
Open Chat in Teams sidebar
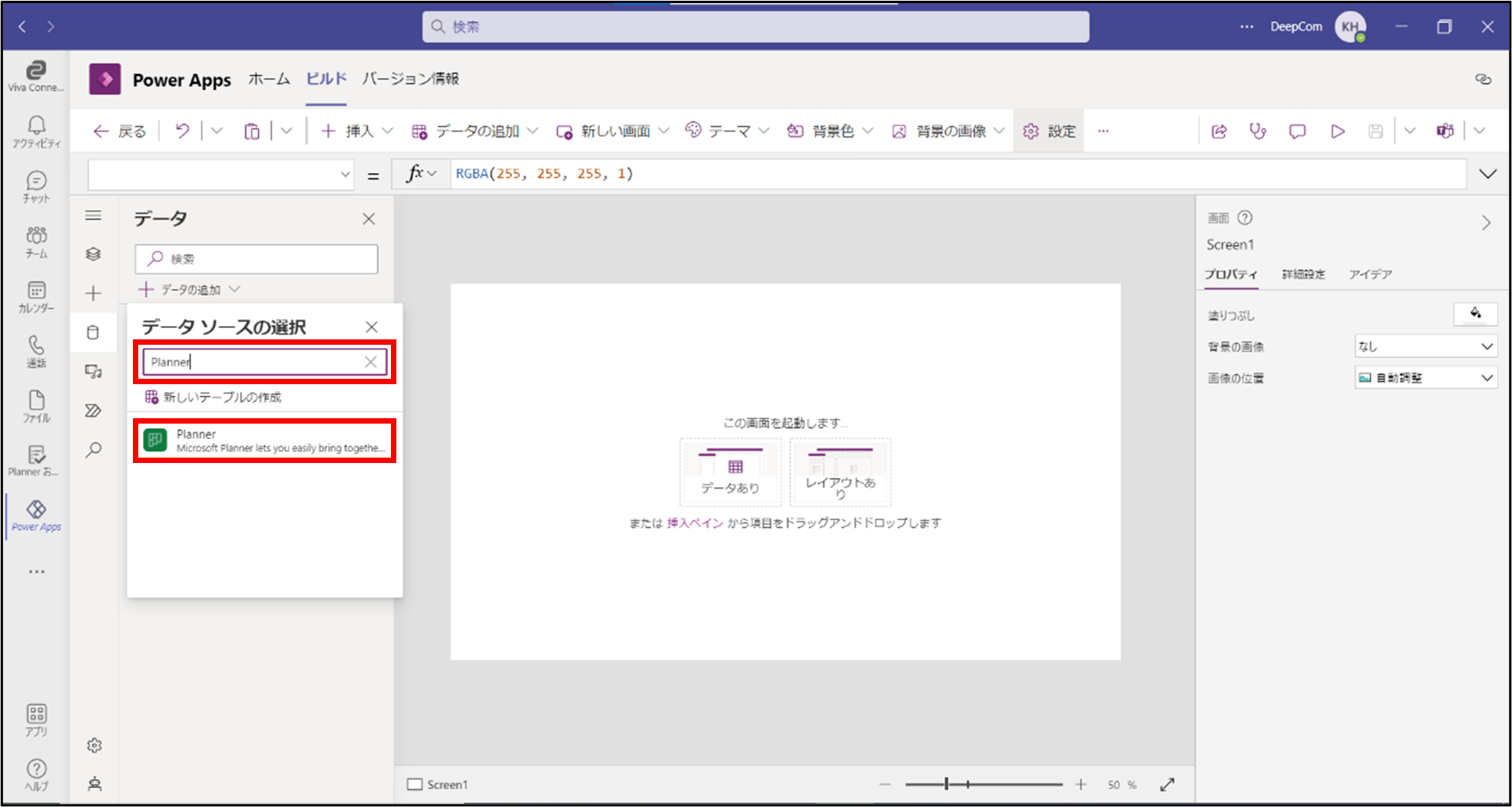pyautogui.click(x=36, y=187)
